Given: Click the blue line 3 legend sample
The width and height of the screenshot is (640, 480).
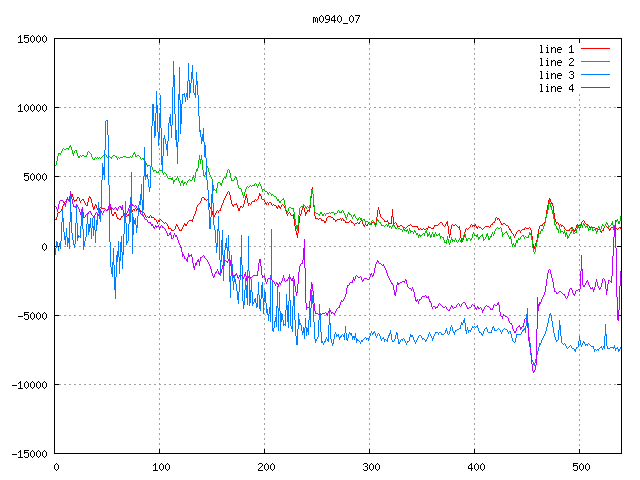Looking at the screenshot, I should coord(596,75).
